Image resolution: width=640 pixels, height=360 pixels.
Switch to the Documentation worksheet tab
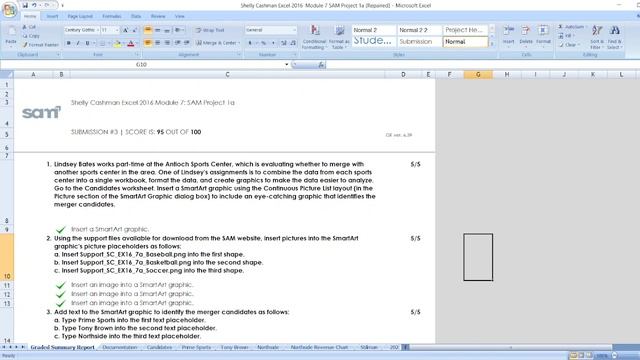(x=120, y=347)
